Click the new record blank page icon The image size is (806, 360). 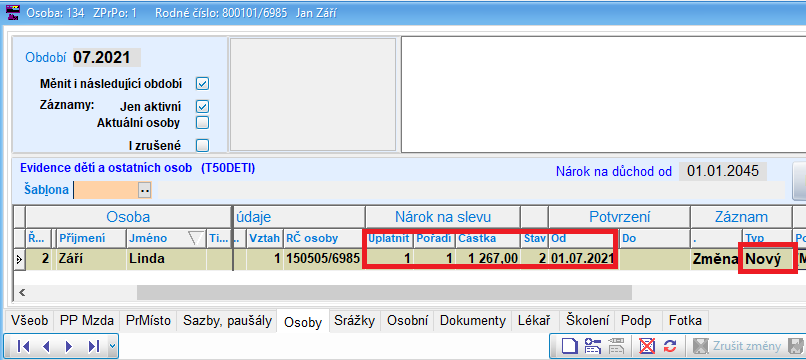click(569, 346)
